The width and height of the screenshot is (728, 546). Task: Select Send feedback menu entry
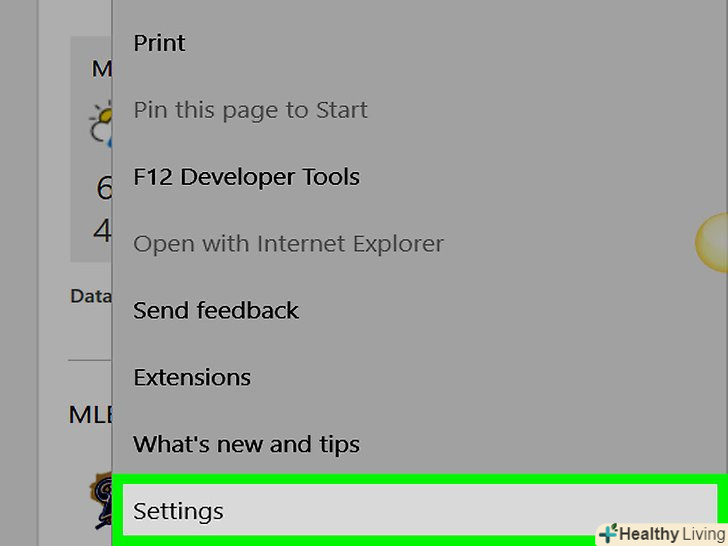click(x=216, y=311)
